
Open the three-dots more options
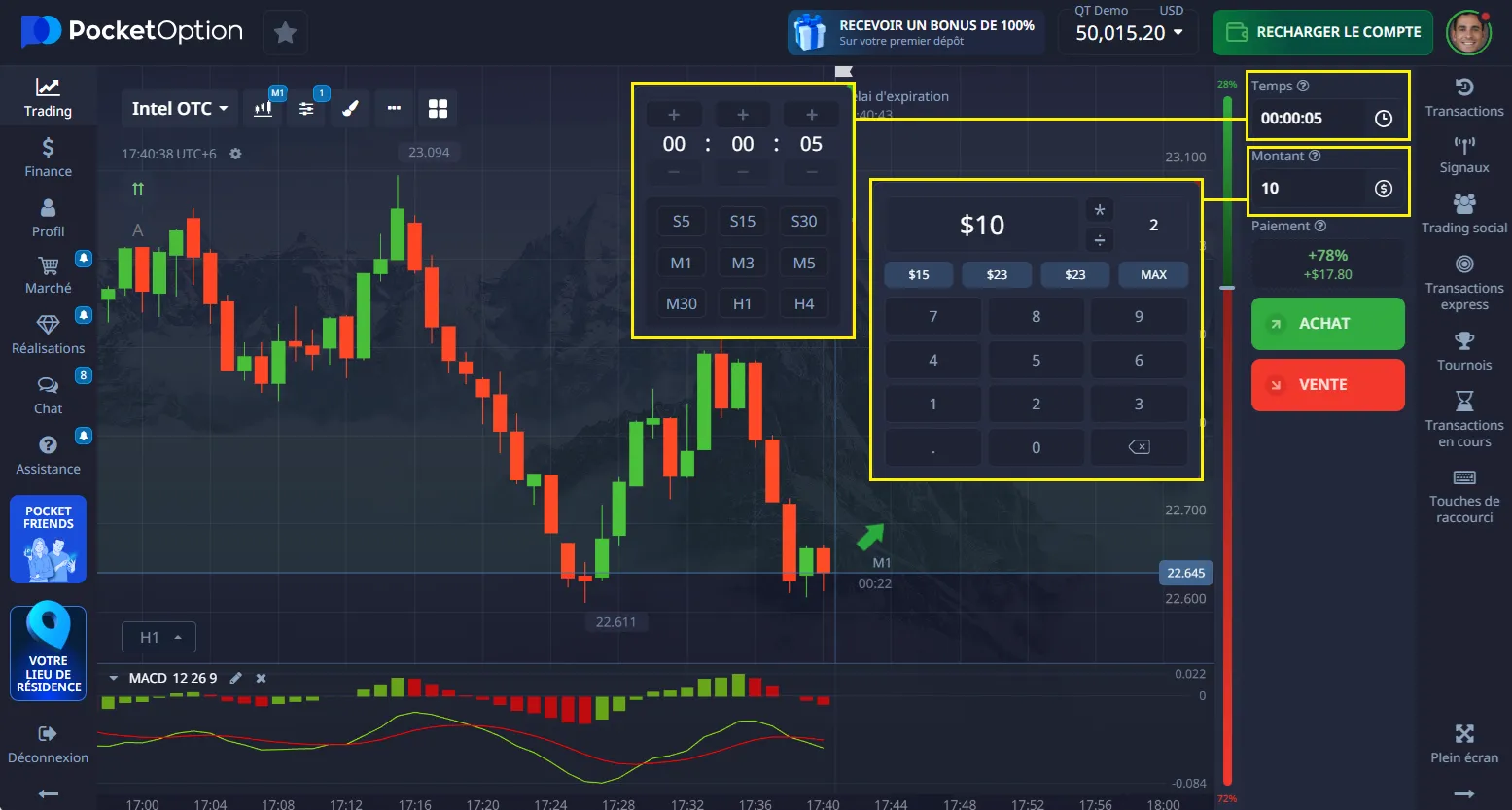(394, 109)
